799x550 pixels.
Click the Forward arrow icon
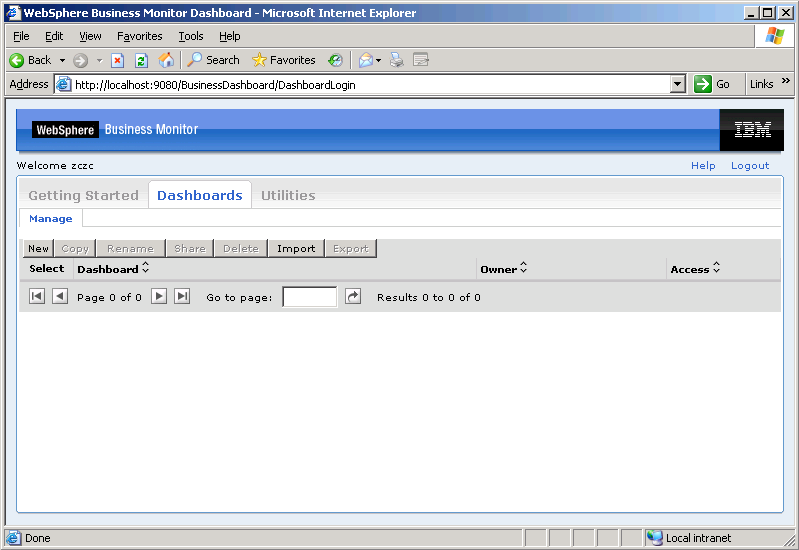pos(80,60)
